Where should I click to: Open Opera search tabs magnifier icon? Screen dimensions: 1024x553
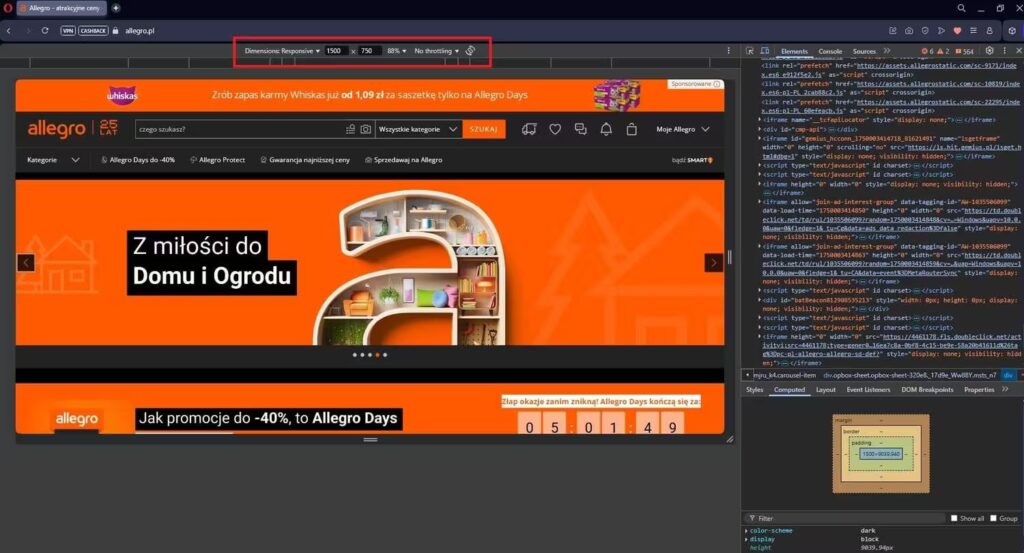point(961,8)
